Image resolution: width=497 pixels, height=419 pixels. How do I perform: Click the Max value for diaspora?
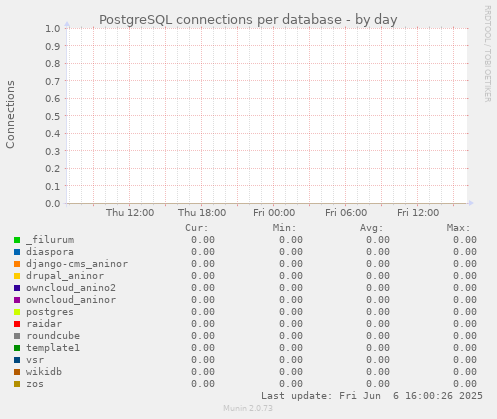point(465,252)
